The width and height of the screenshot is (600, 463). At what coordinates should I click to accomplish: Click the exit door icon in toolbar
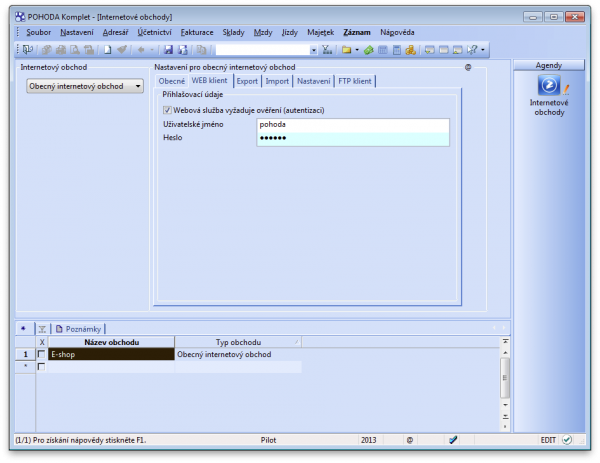point(28,50)
